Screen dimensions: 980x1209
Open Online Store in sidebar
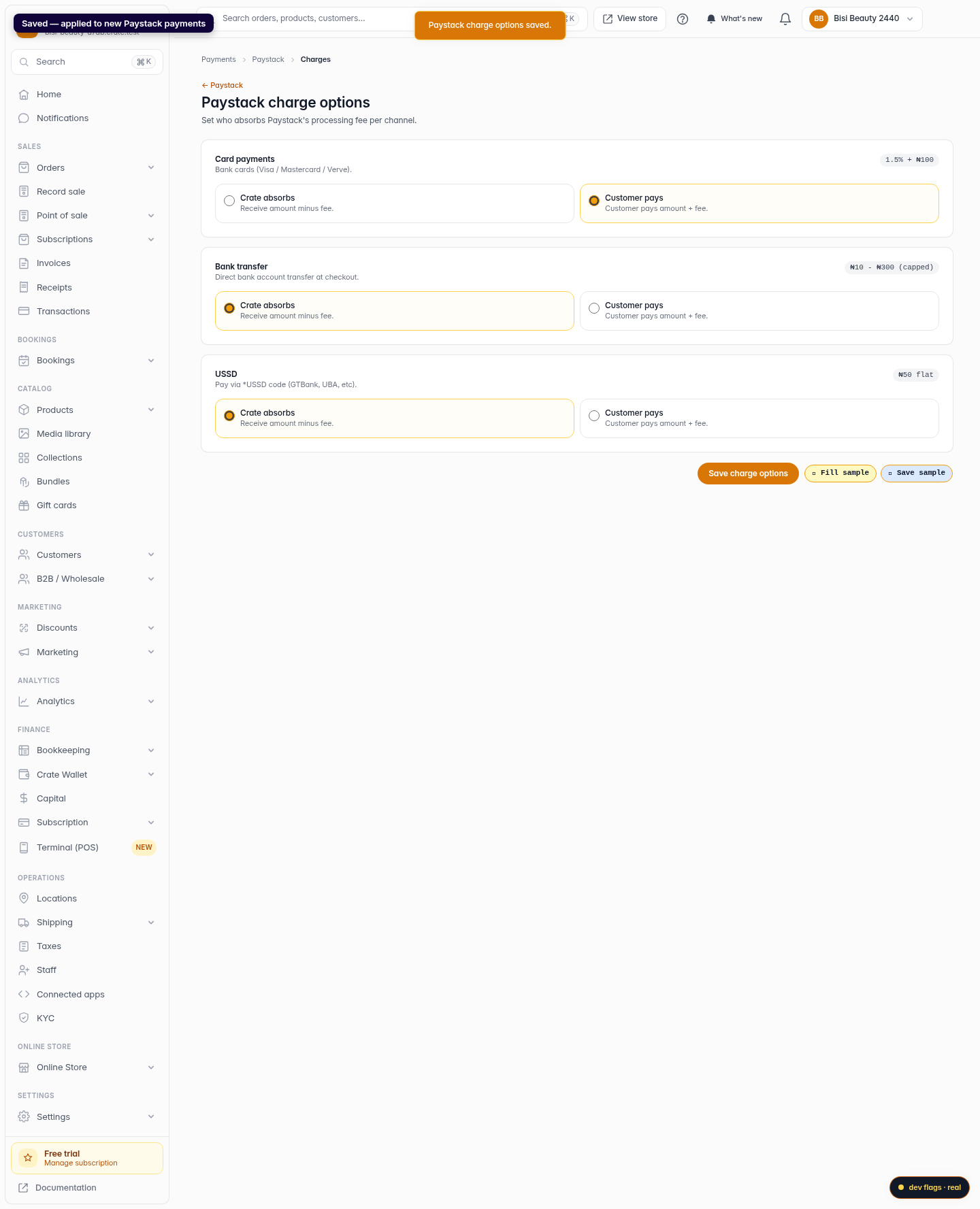click(x=87, y=1067)
